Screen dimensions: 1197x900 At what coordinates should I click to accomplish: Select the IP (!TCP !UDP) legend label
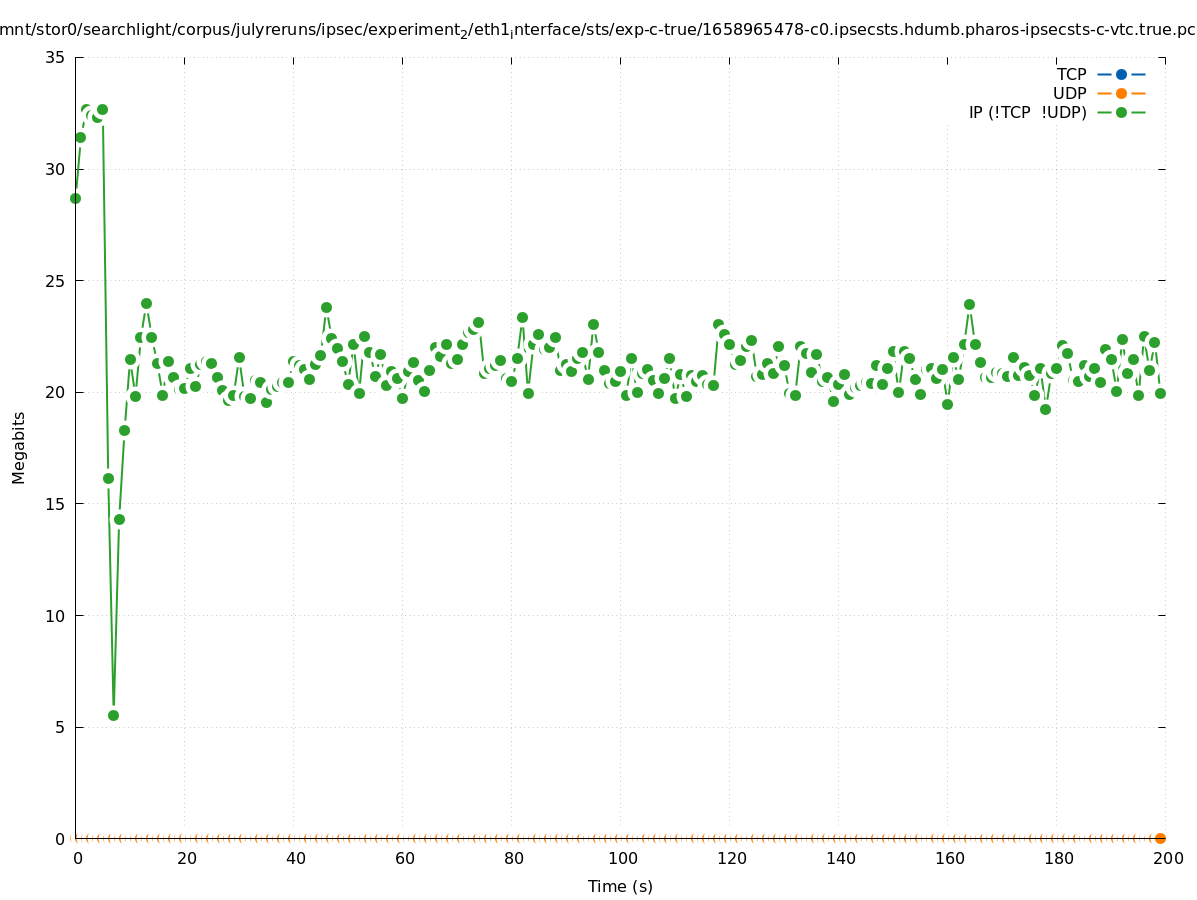coord(1027,112)
